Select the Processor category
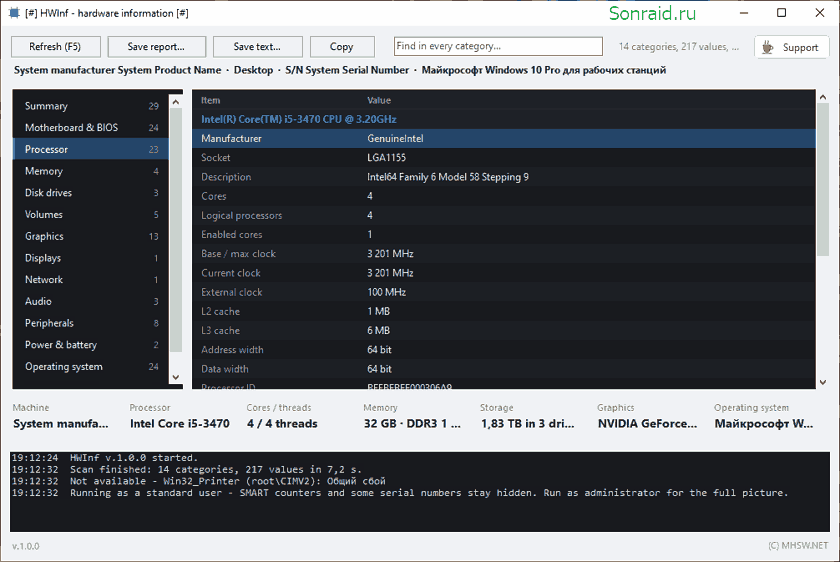The image size is (840, 562). [91, 149]
